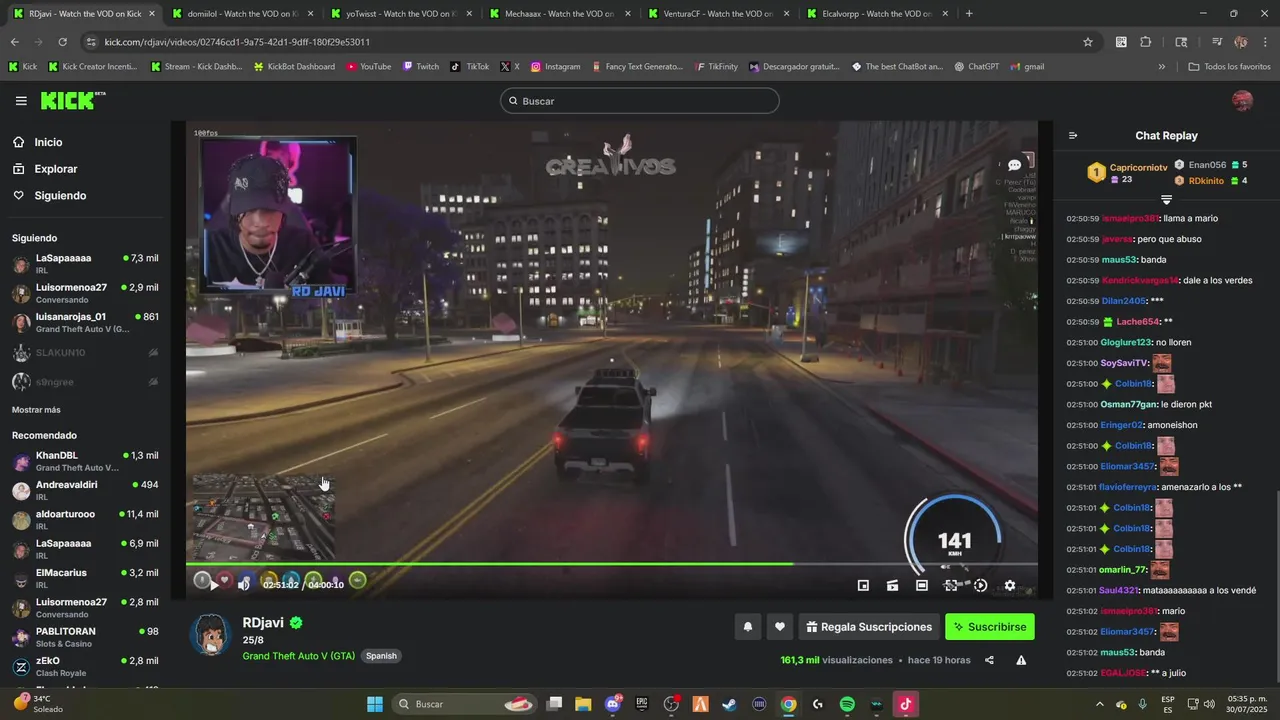Click the green Suscribirse button
Image resolution: width=1280 pixels, height=720 pixels.
tap(990, 627)
